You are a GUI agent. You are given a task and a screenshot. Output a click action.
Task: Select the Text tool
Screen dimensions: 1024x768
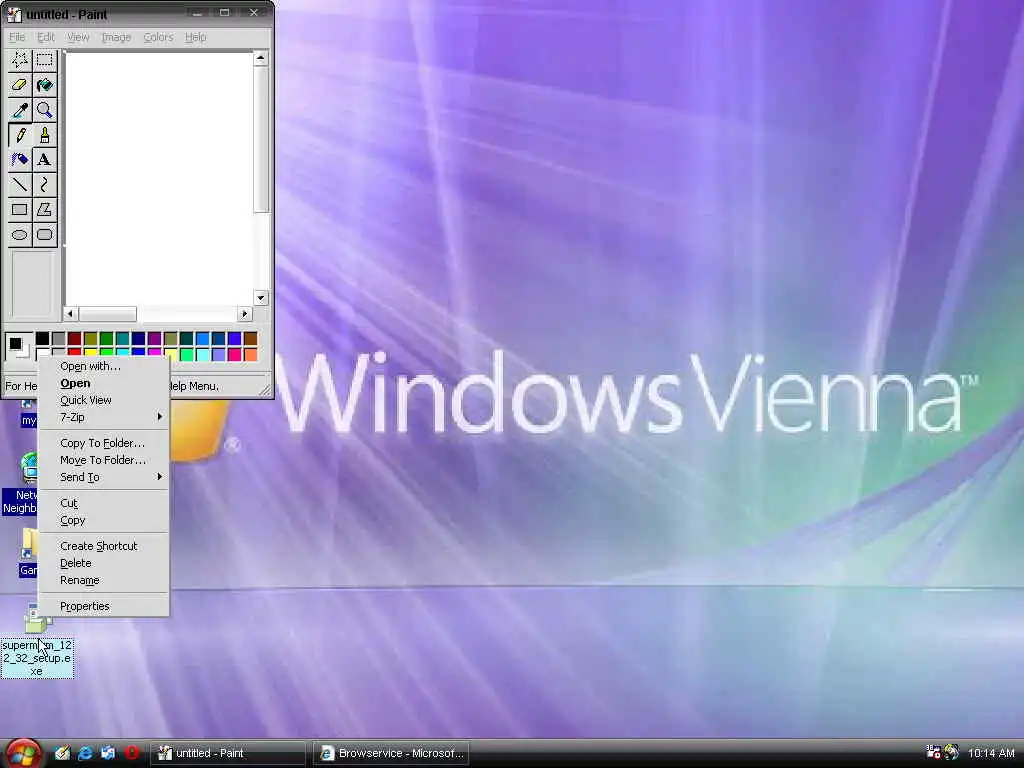(x=44, y=160)
